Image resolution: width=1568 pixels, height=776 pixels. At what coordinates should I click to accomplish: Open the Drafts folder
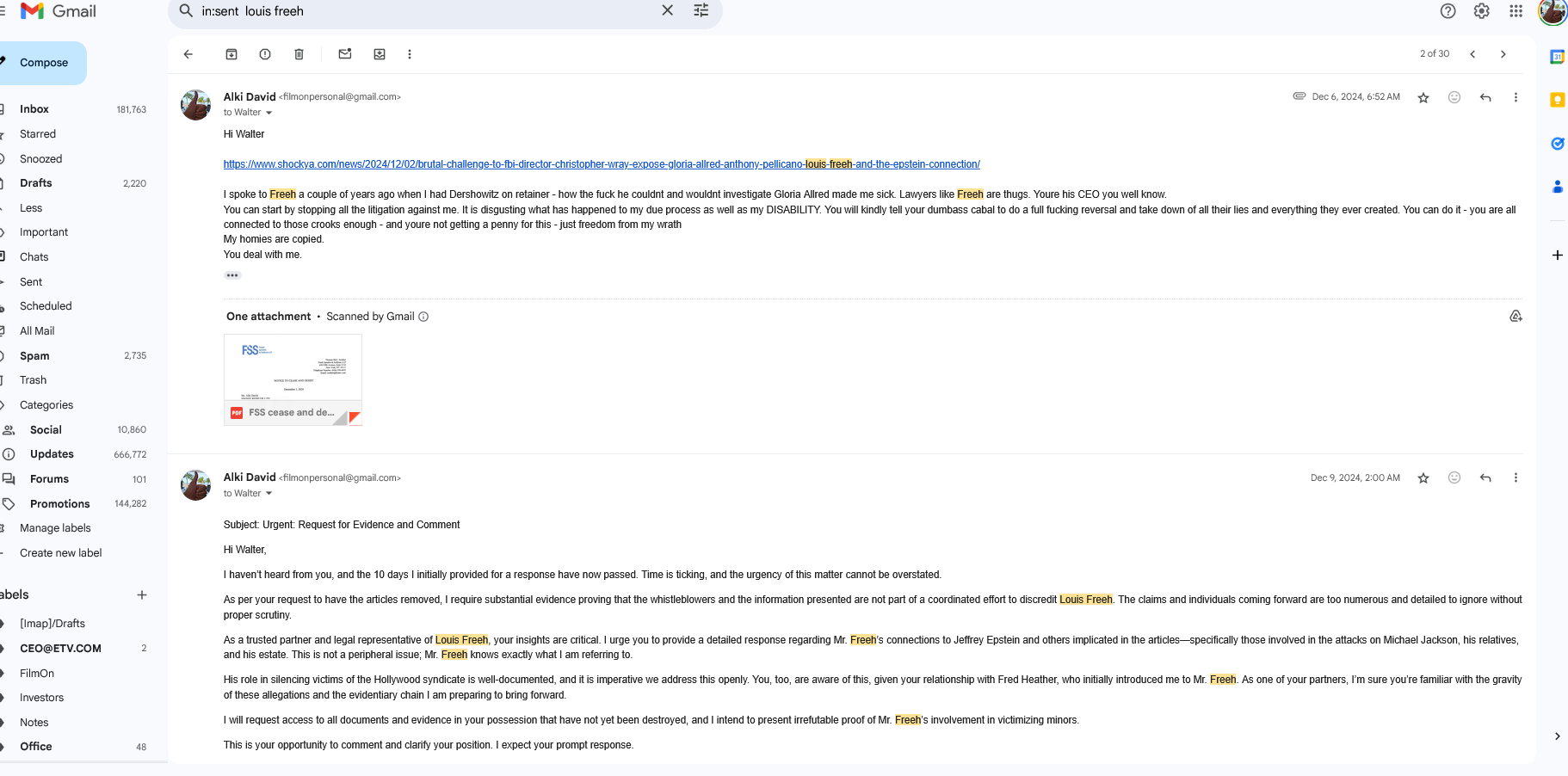[x=36, y=183]
